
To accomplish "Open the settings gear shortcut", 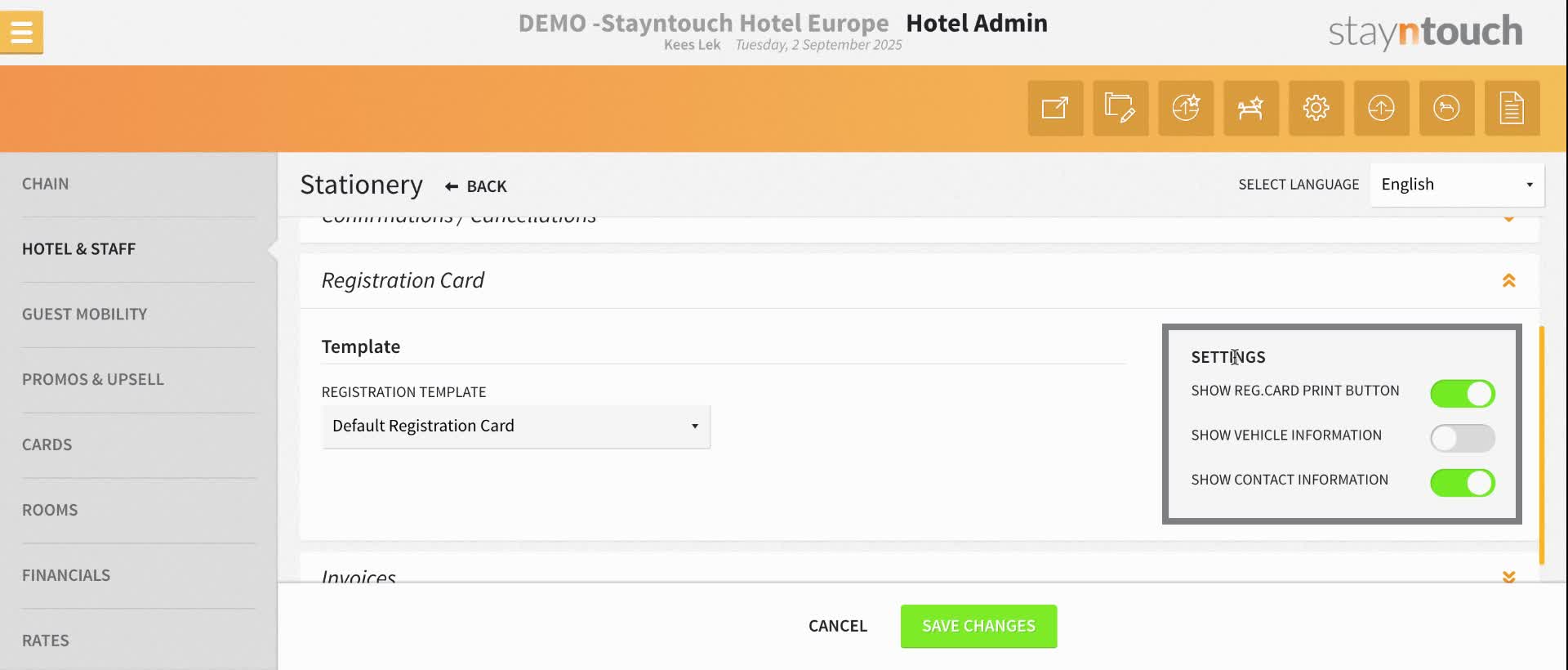I will tap(1316, 108).
